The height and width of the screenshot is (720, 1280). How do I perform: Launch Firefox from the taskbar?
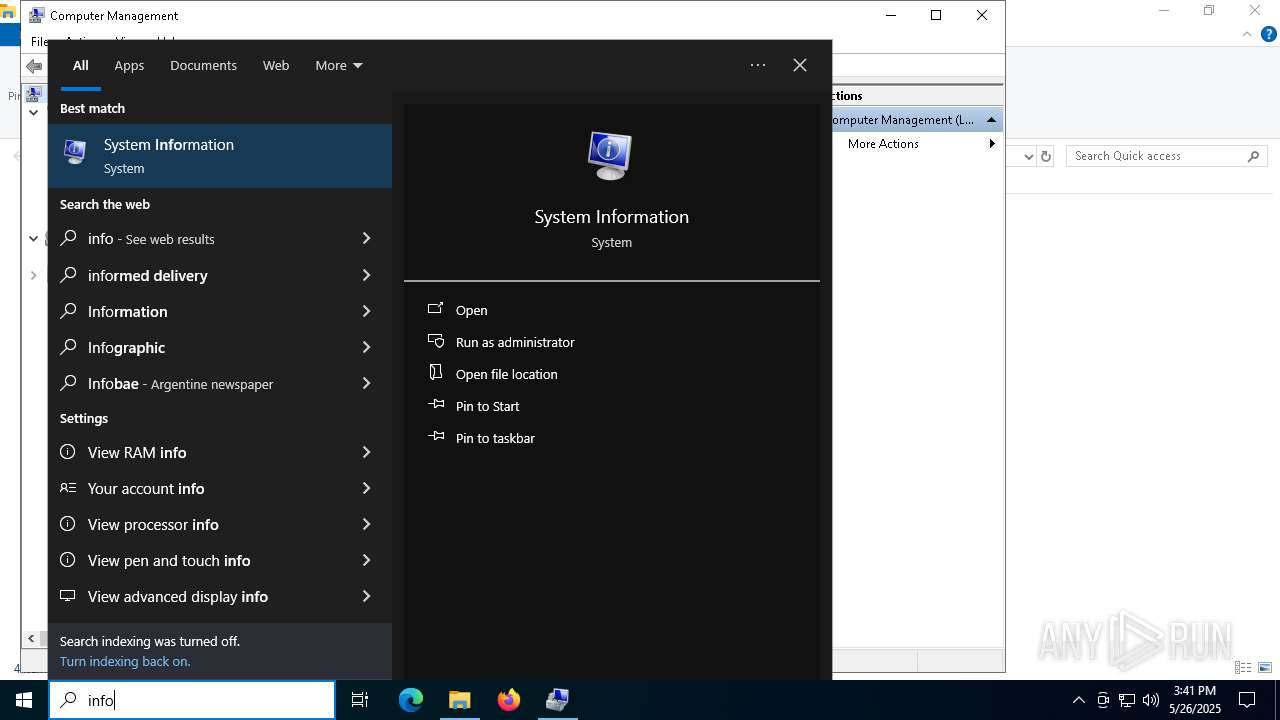509,700
